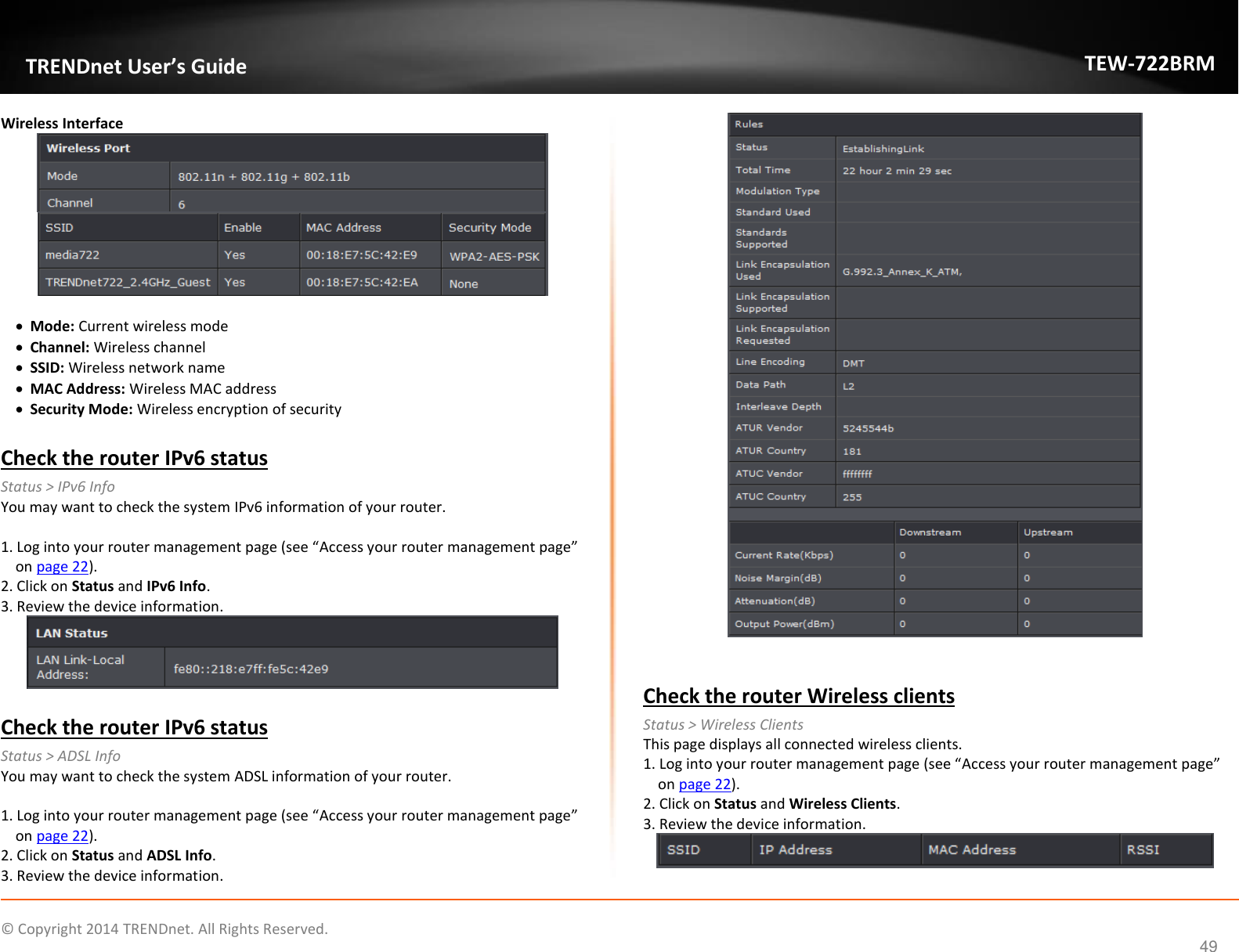1239x952 pixels.
Task: Select the LAN Status table header
Action: pos(292,633)
